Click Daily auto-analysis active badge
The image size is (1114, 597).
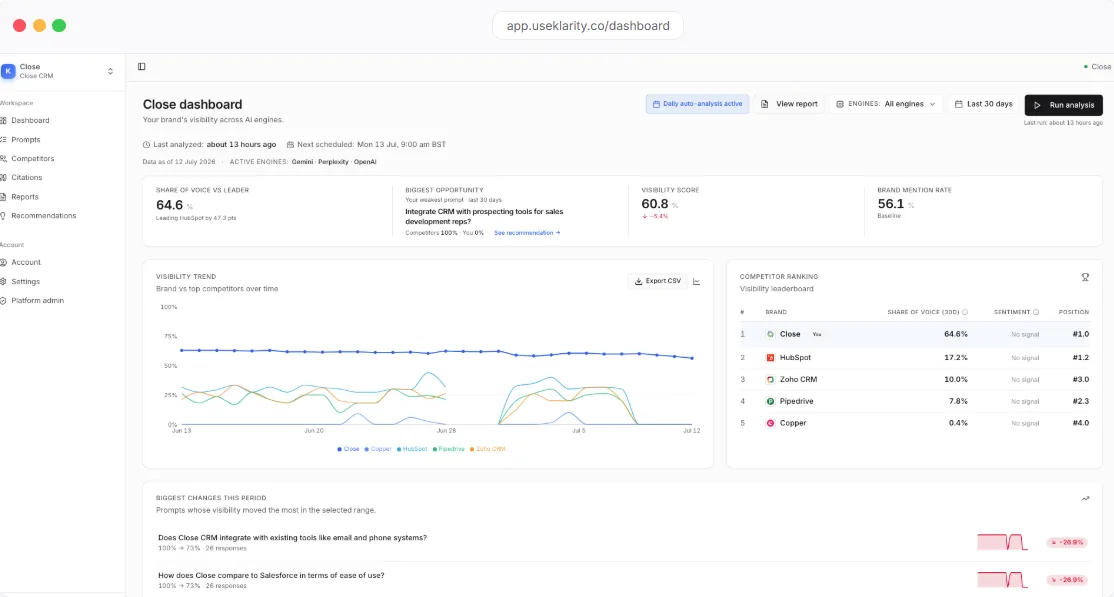point(697,104)
